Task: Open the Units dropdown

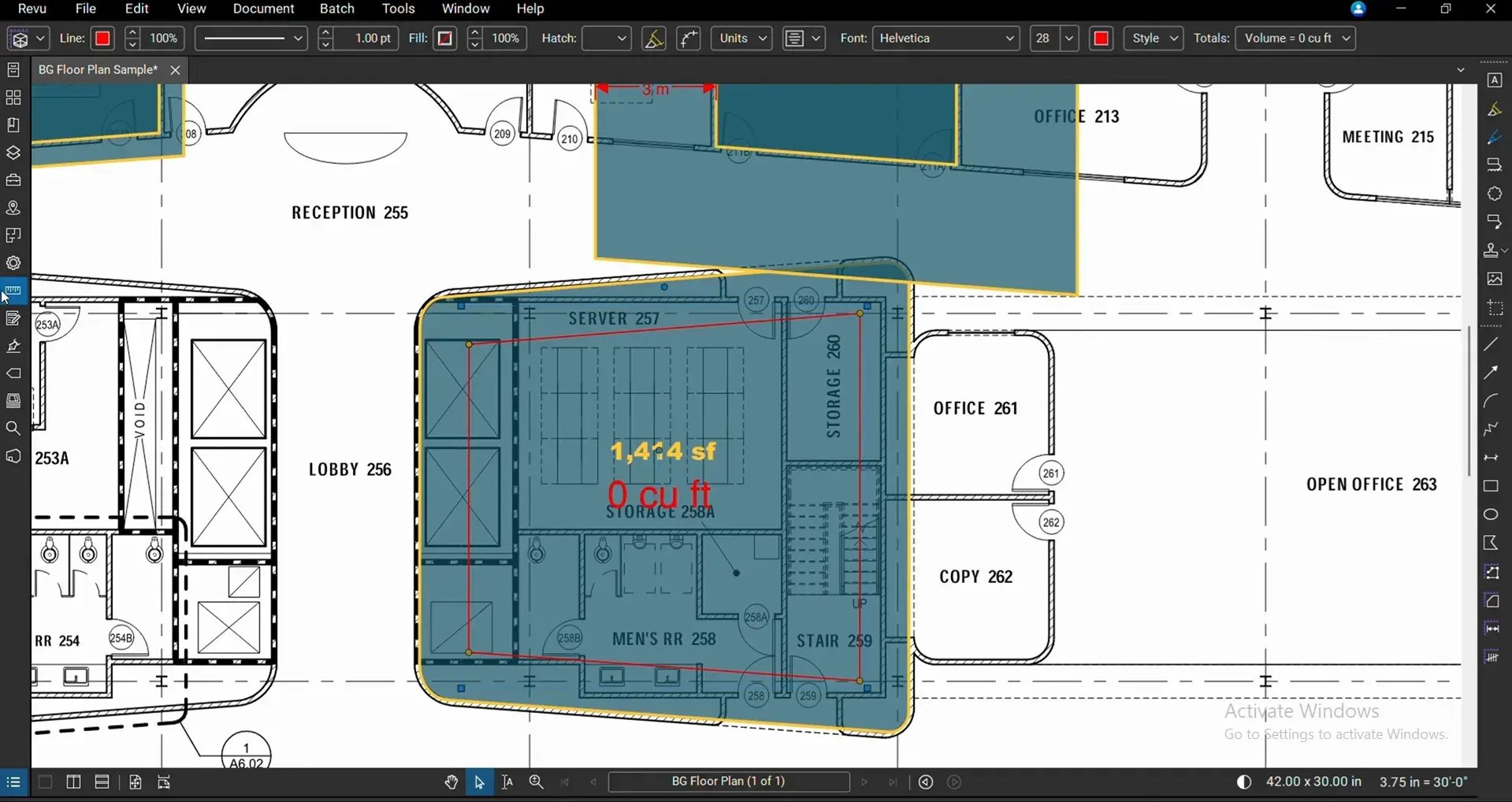Action: (x=741, y=38)
